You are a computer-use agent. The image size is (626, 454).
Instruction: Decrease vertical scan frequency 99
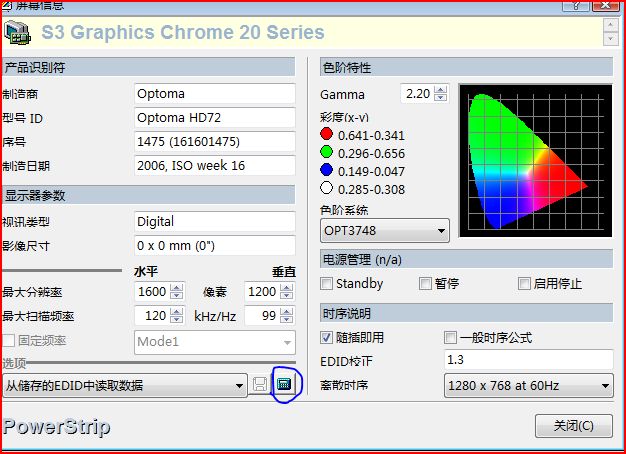286,319
